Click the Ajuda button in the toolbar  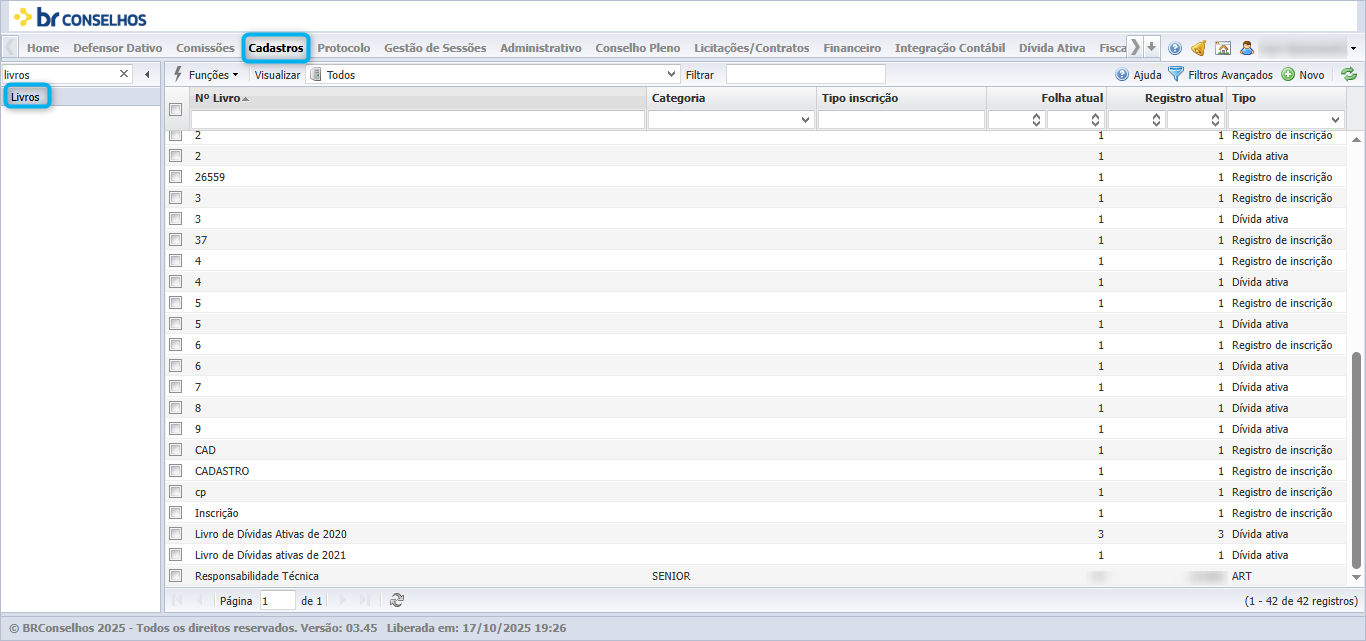pos(1139,75)
